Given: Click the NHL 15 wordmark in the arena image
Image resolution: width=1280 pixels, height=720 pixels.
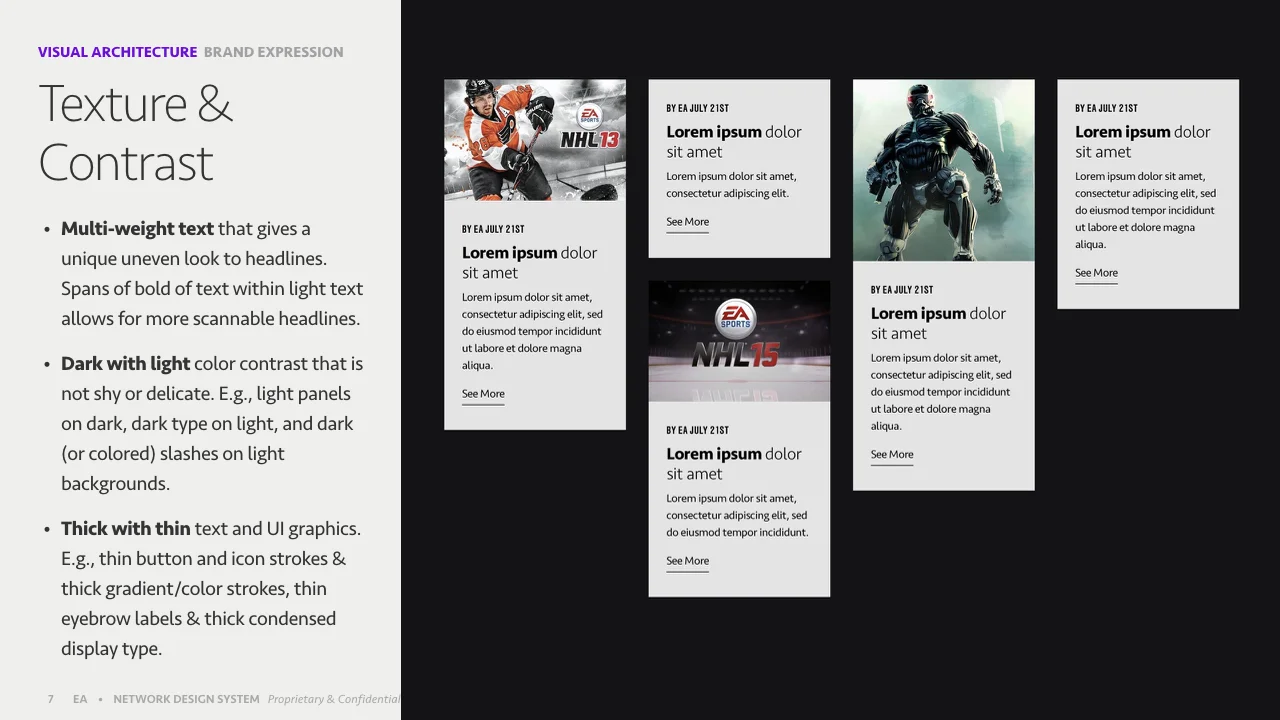Looking at the screenshot, I should click(739, 352).
